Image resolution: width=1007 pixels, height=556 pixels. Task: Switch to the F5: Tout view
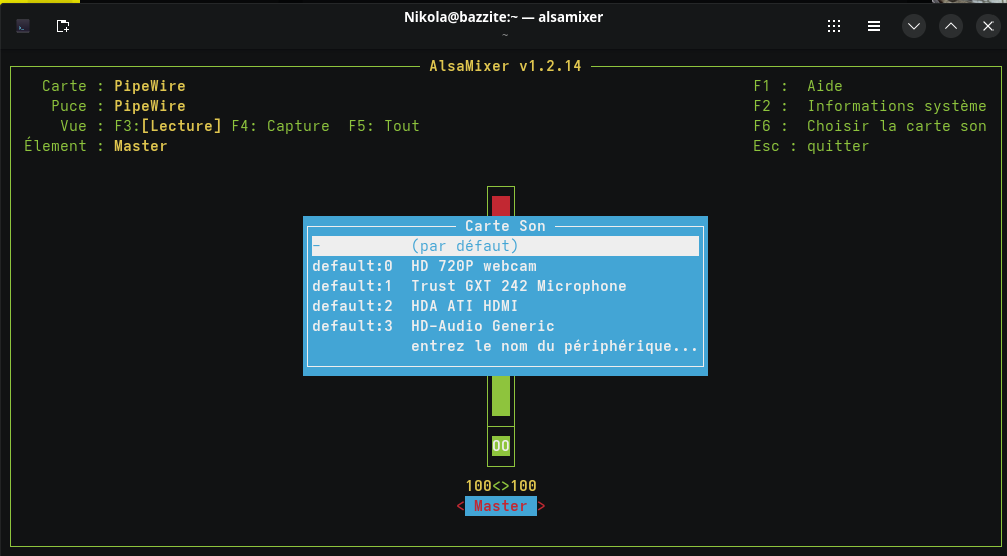[x=384, y=126]
